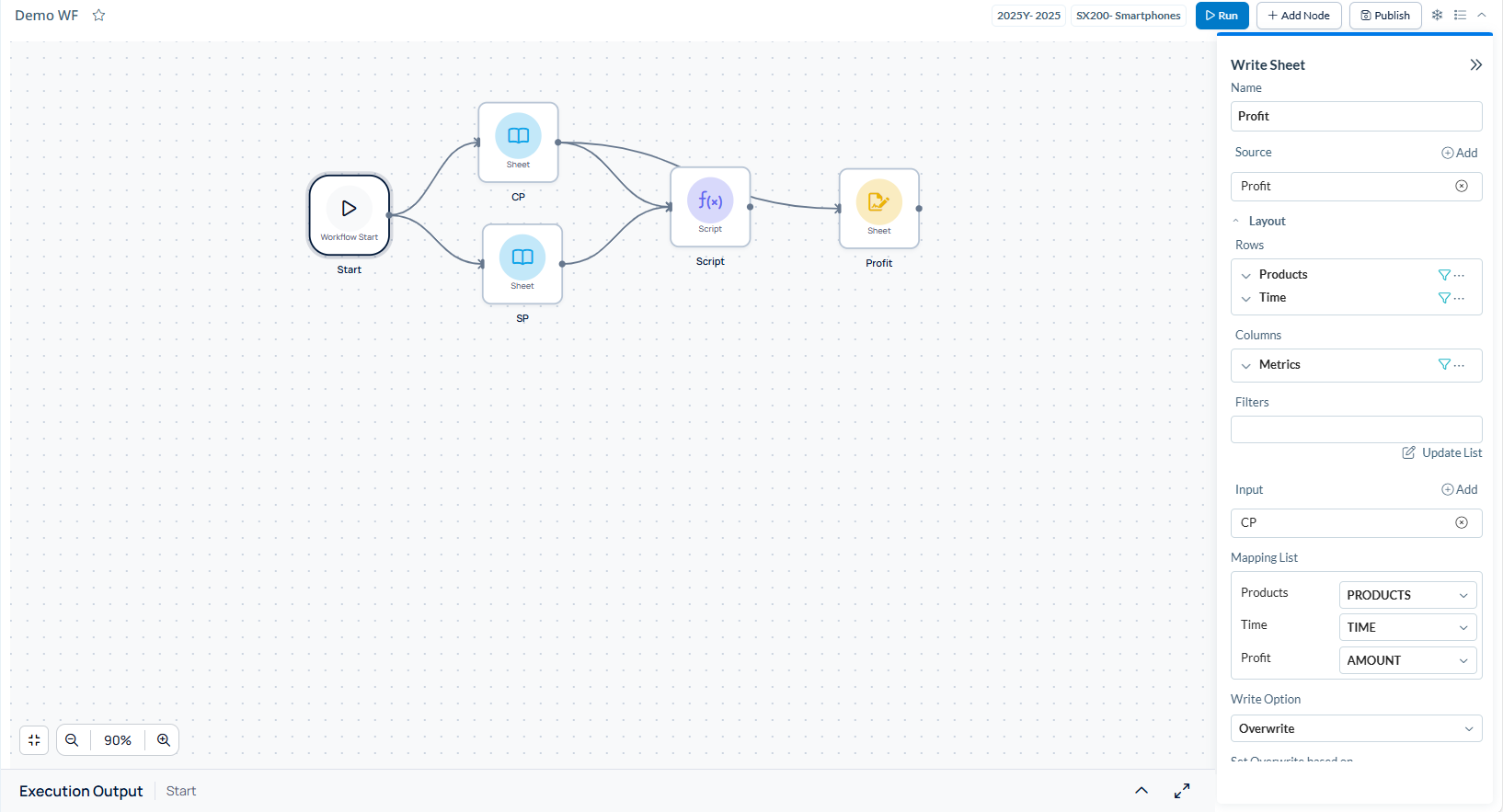Remove the Profit source with clear icon
This screenshot has width=1503, height=812.
(1461, 187)
